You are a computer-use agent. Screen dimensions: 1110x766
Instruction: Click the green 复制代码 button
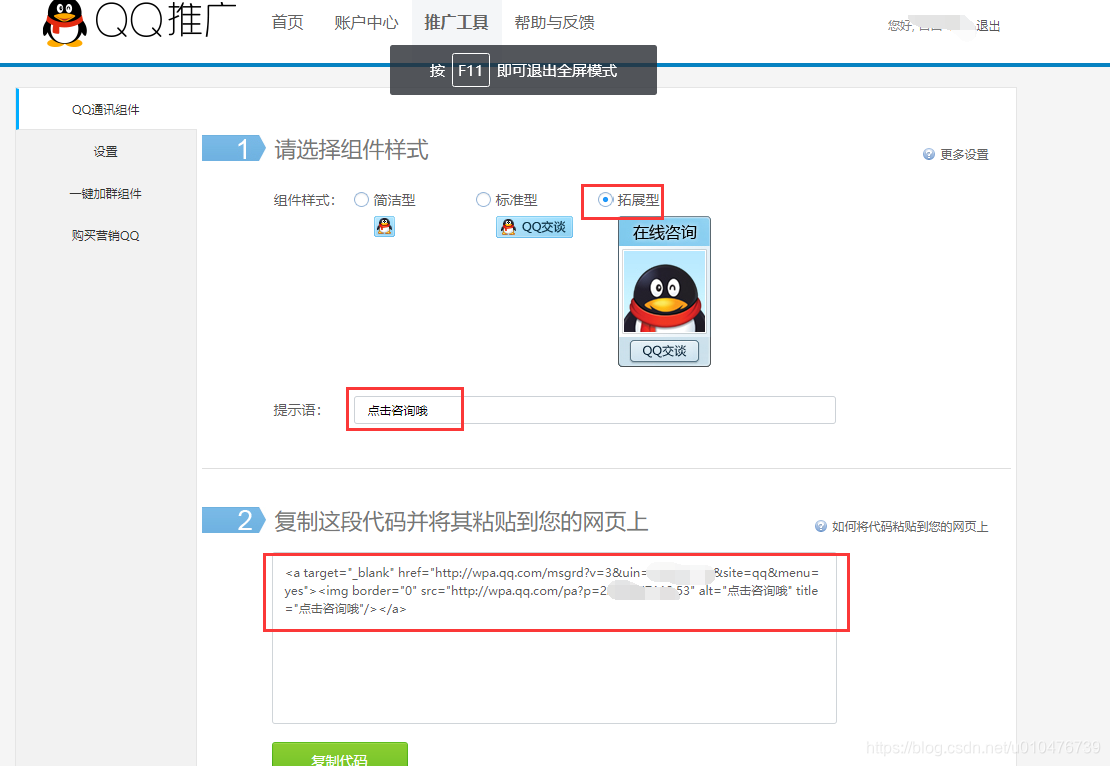(x=340, y=755)
